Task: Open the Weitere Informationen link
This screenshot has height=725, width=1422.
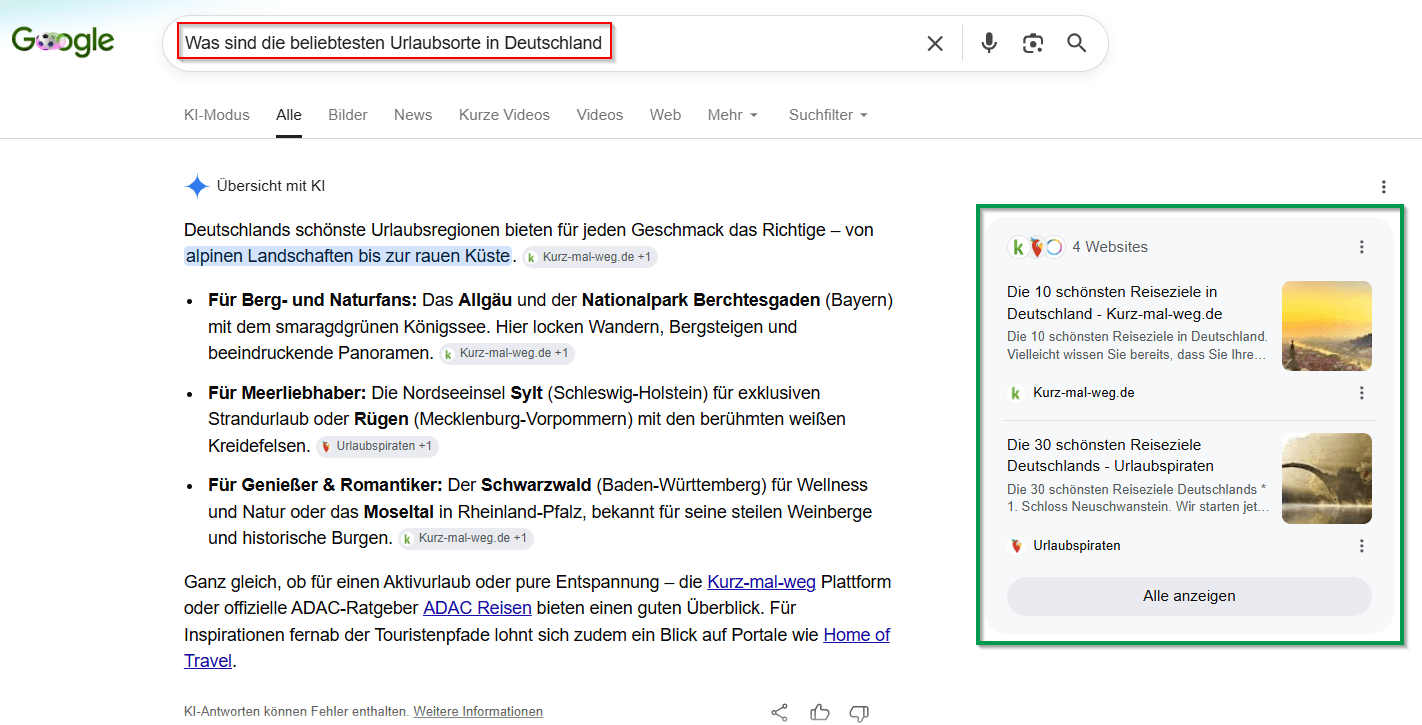Action: tap(478, 712)
